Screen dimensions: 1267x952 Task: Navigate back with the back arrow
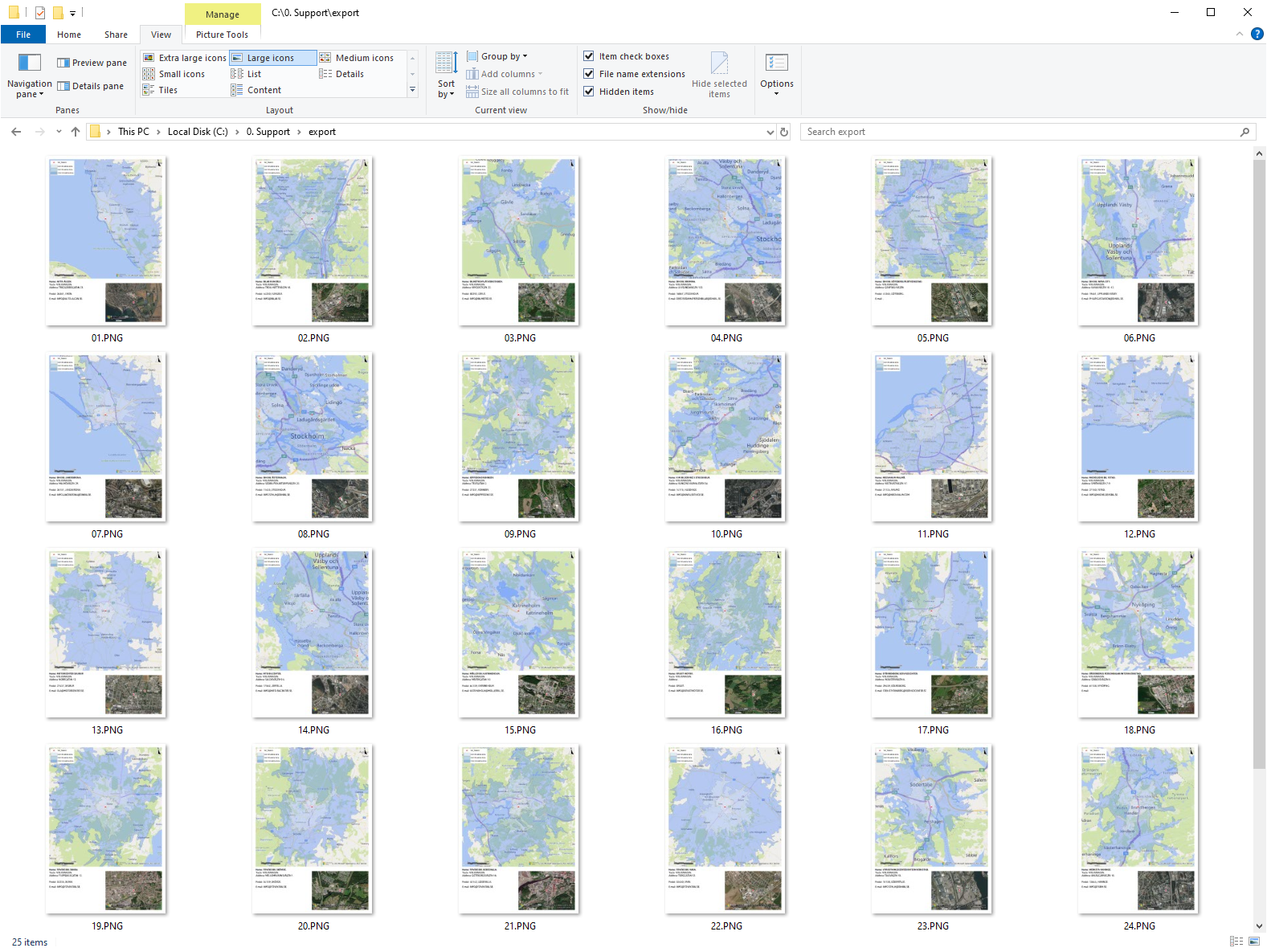16,132
